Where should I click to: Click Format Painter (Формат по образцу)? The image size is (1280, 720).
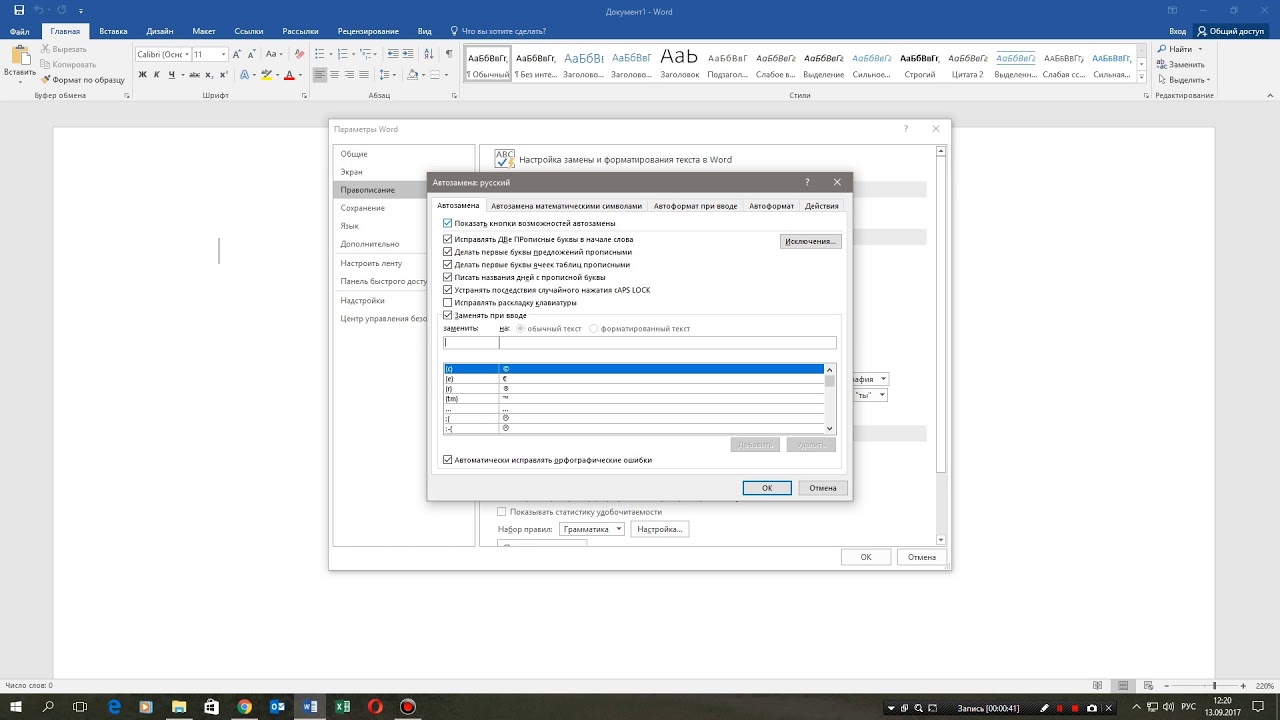(x=82, y=79)
